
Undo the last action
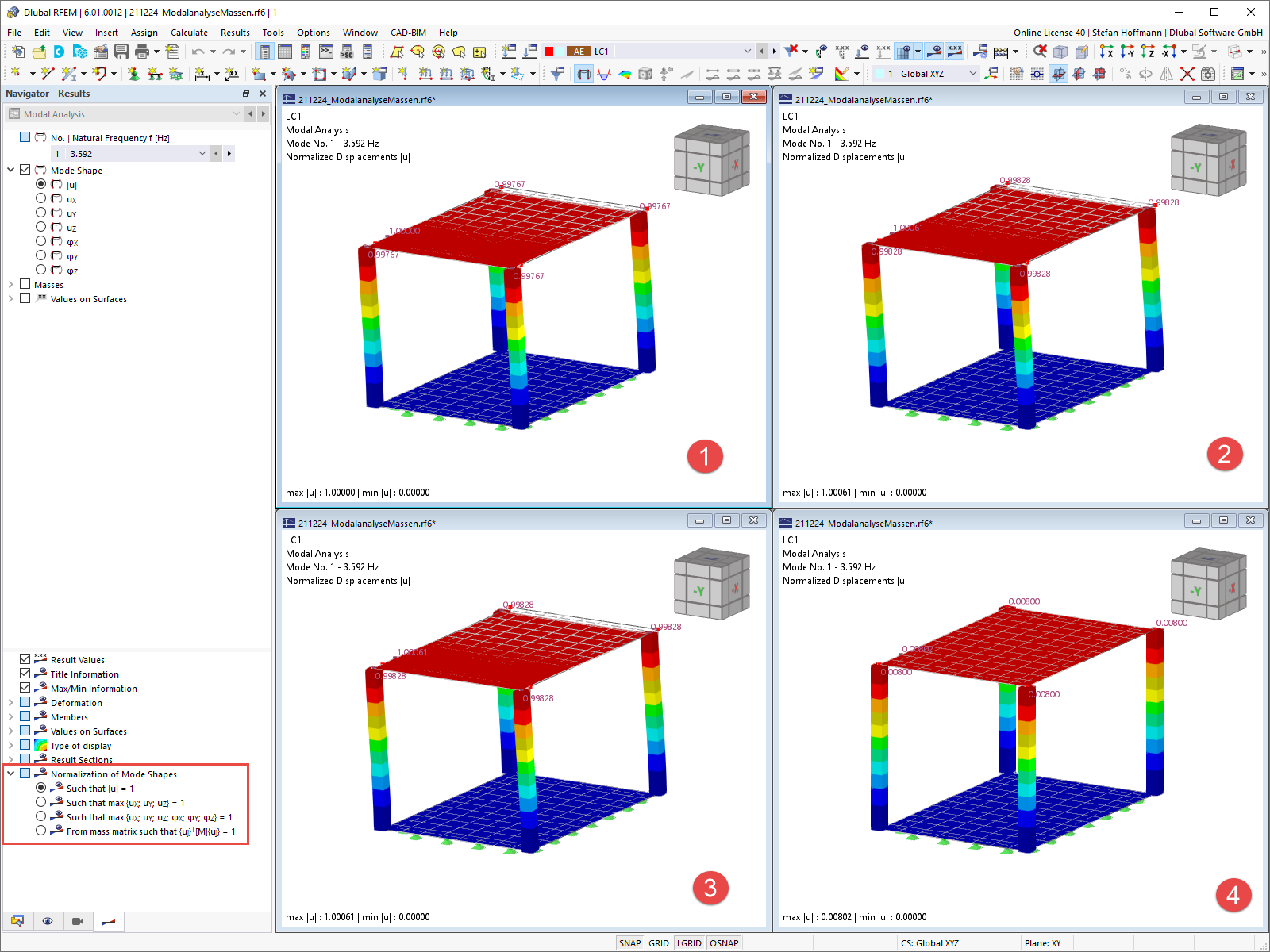pos(198,52)
